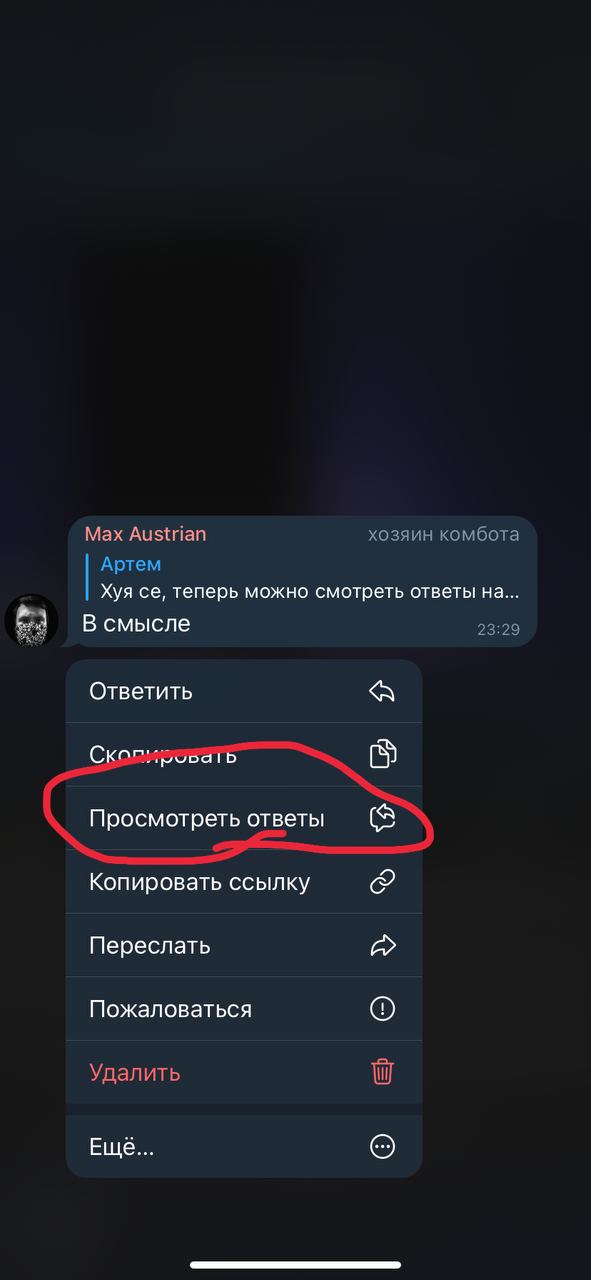Screen dimensions: 591x1280
Task: Choose the red Удалить option
Action: (x=244, y=1072)
